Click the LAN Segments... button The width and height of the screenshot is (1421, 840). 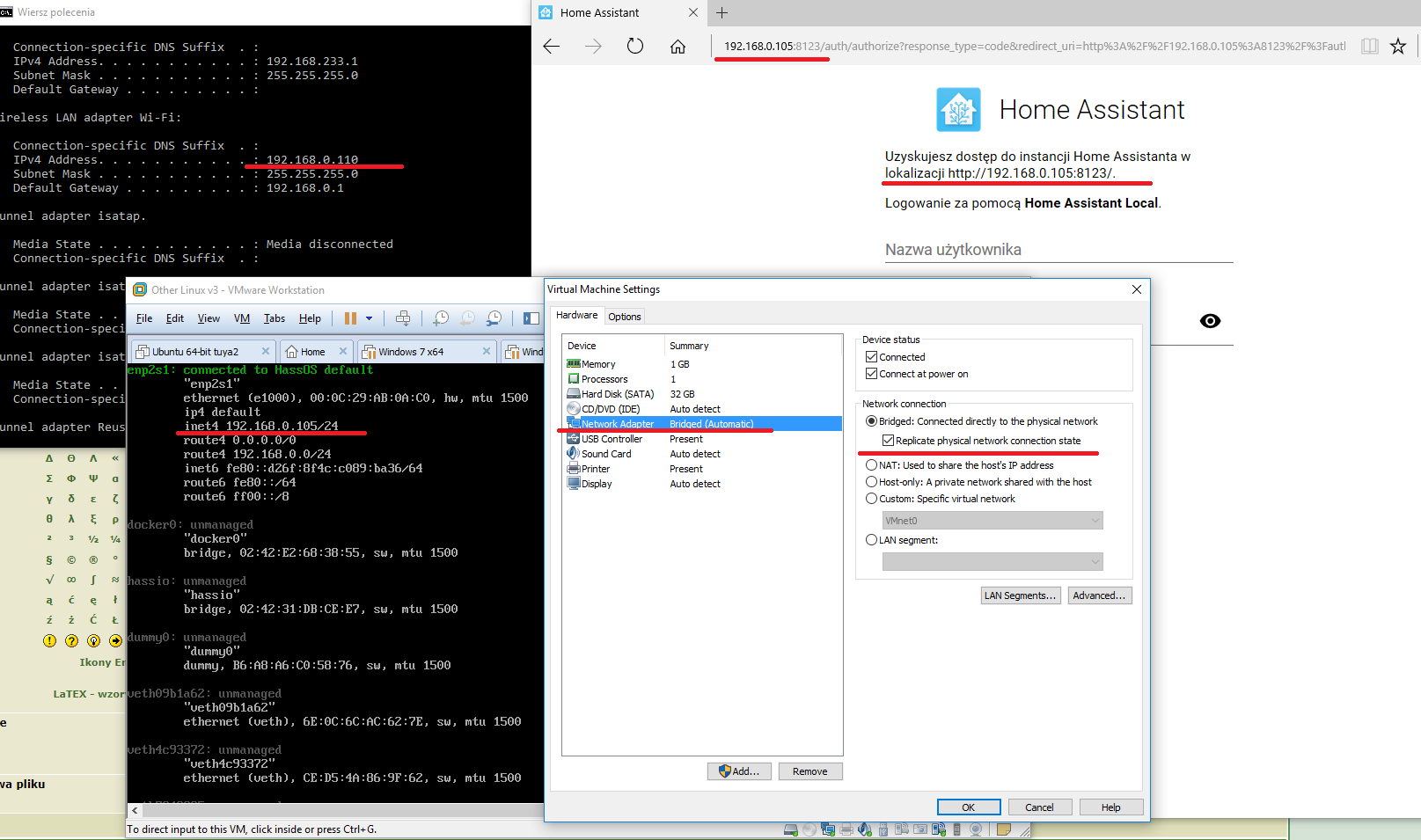point(1021,595)
